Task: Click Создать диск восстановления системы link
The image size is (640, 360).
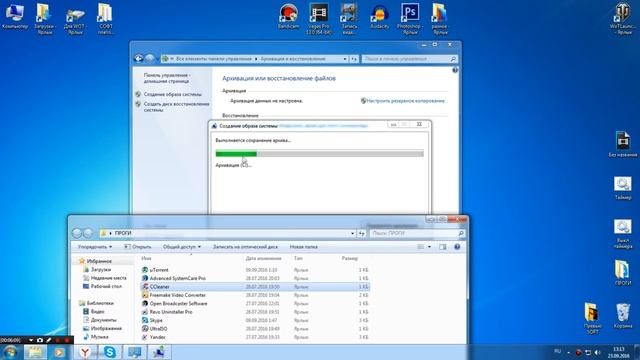Action: 176,107
